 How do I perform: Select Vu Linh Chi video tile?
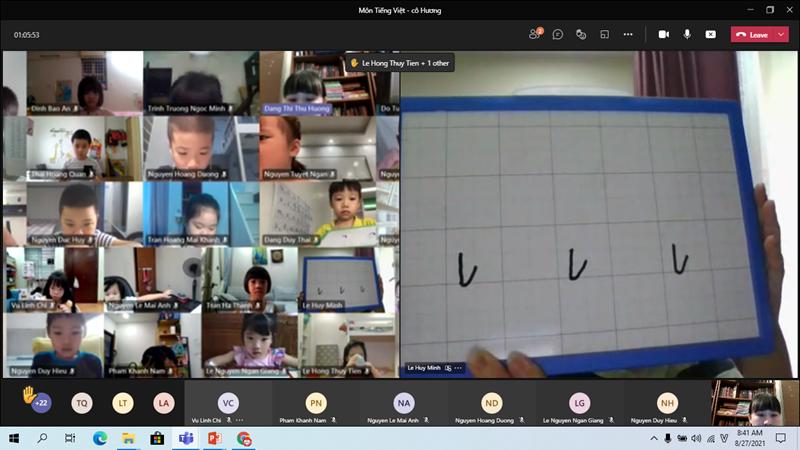tap(53, 280)
